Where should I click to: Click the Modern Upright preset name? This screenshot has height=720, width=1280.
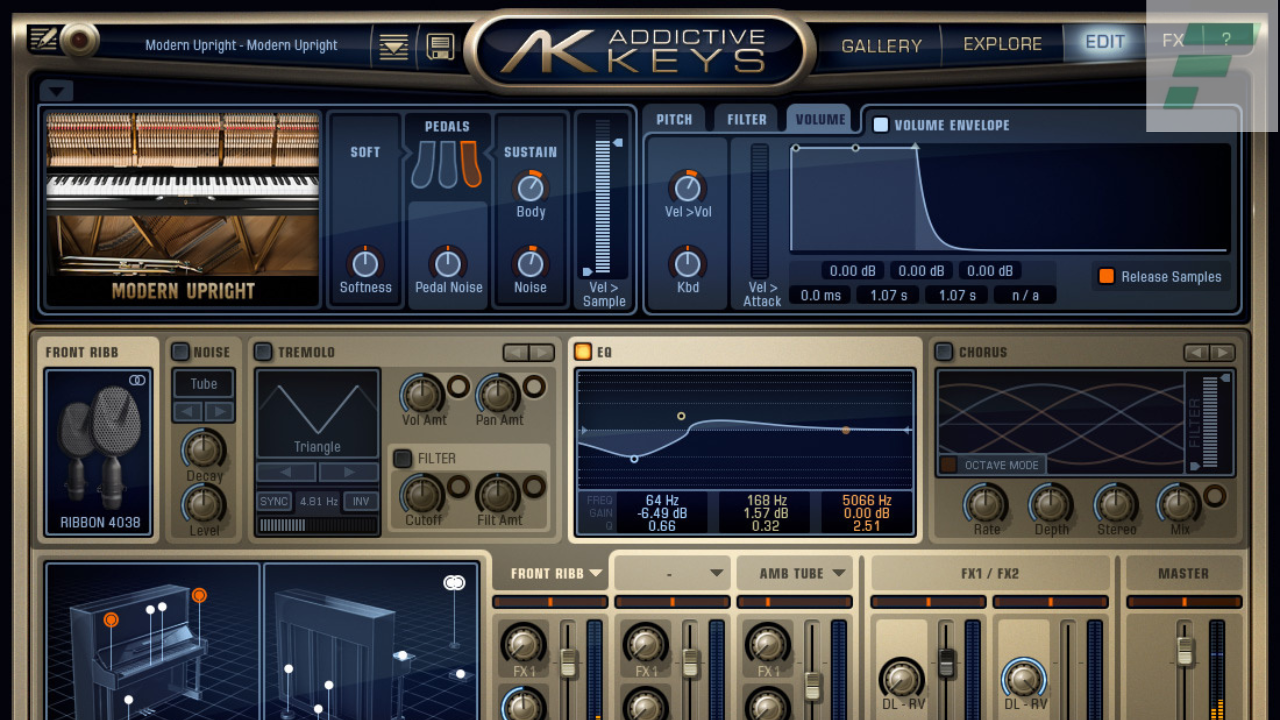click(241, 45)
